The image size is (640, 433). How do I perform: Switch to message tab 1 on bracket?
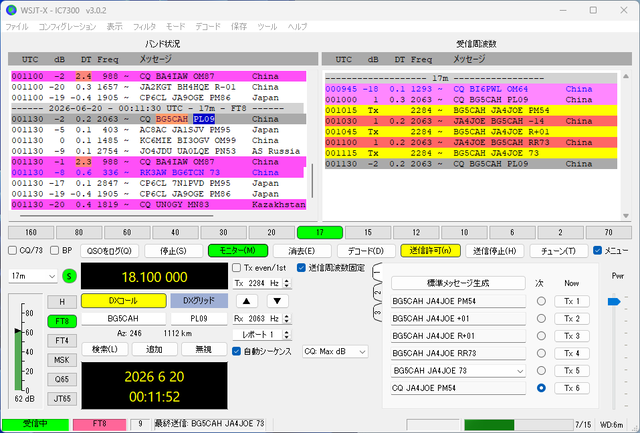[x=377, y=273]
